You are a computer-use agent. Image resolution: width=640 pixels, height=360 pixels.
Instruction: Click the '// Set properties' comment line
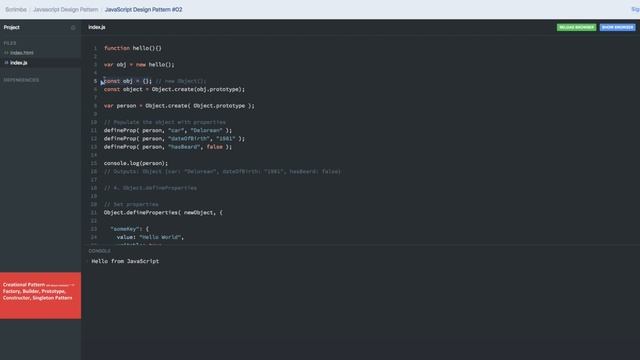[131, 204]
